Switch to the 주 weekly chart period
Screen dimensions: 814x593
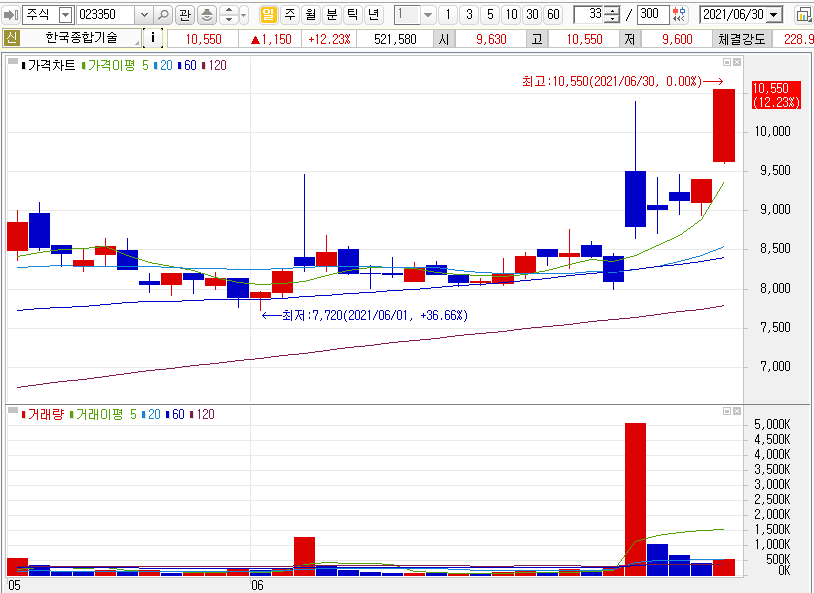coord(290,15)
